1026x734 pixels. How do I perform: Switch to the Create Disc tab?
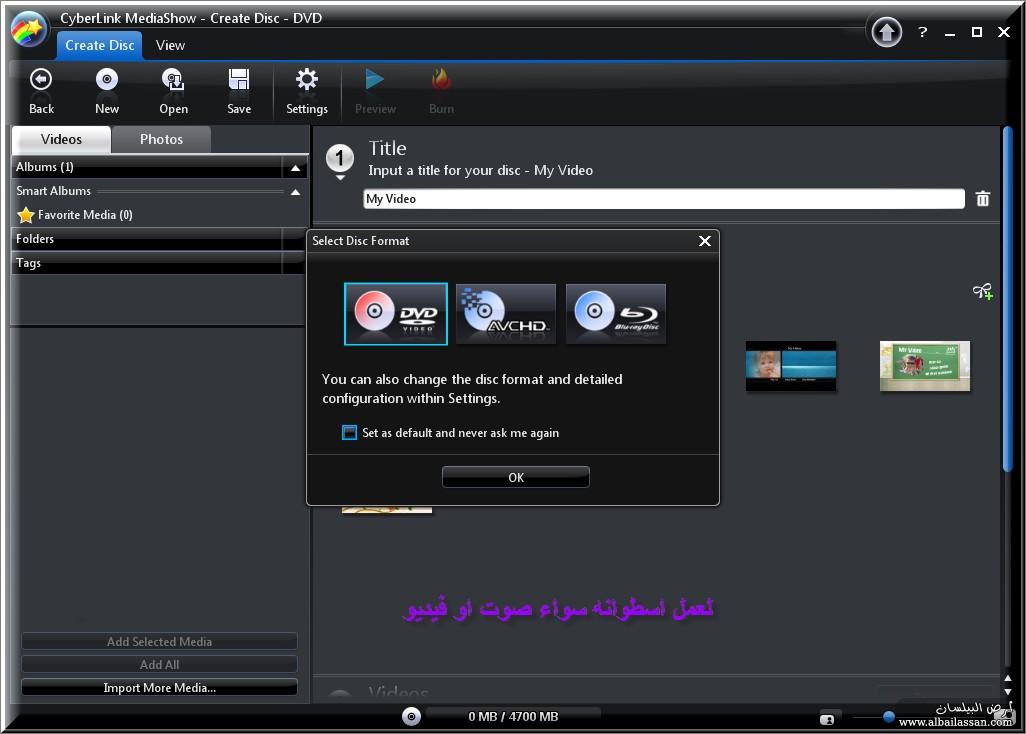click(x=99, y=45)
